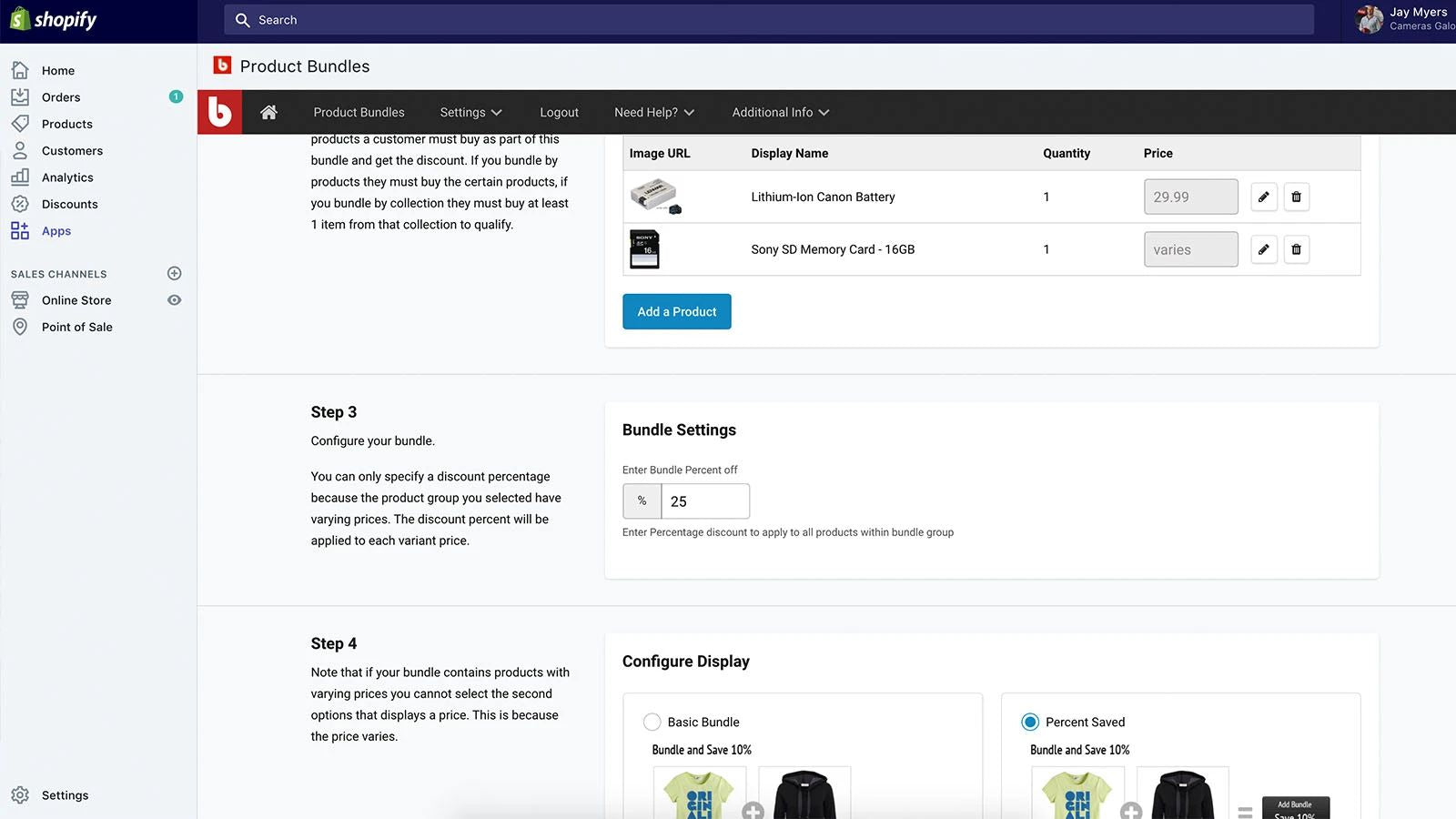
Task: View the Online Store via the eye icon
Action: coord(175,300)
